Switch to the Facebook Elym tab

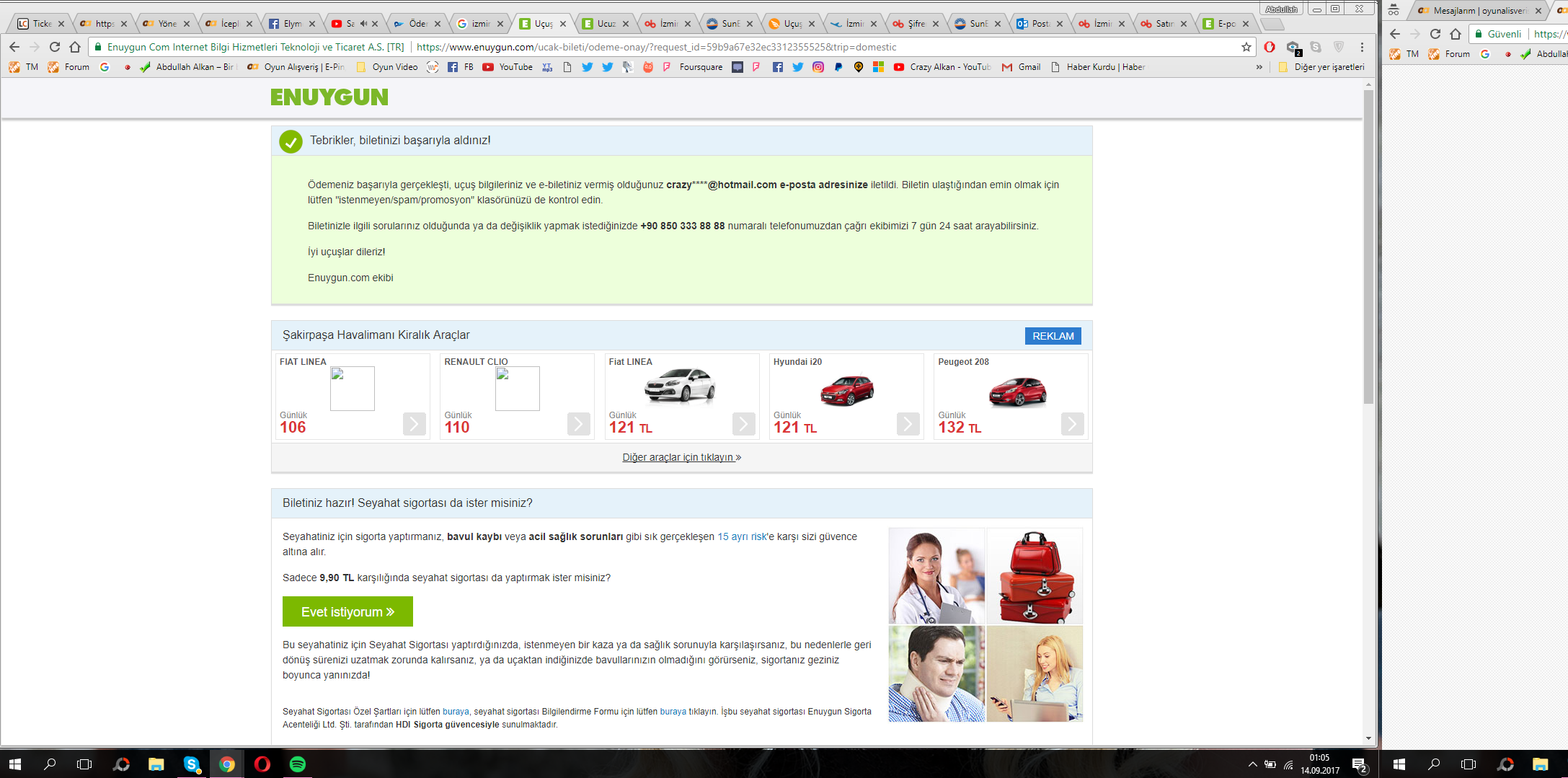click(x=291, y=24)
